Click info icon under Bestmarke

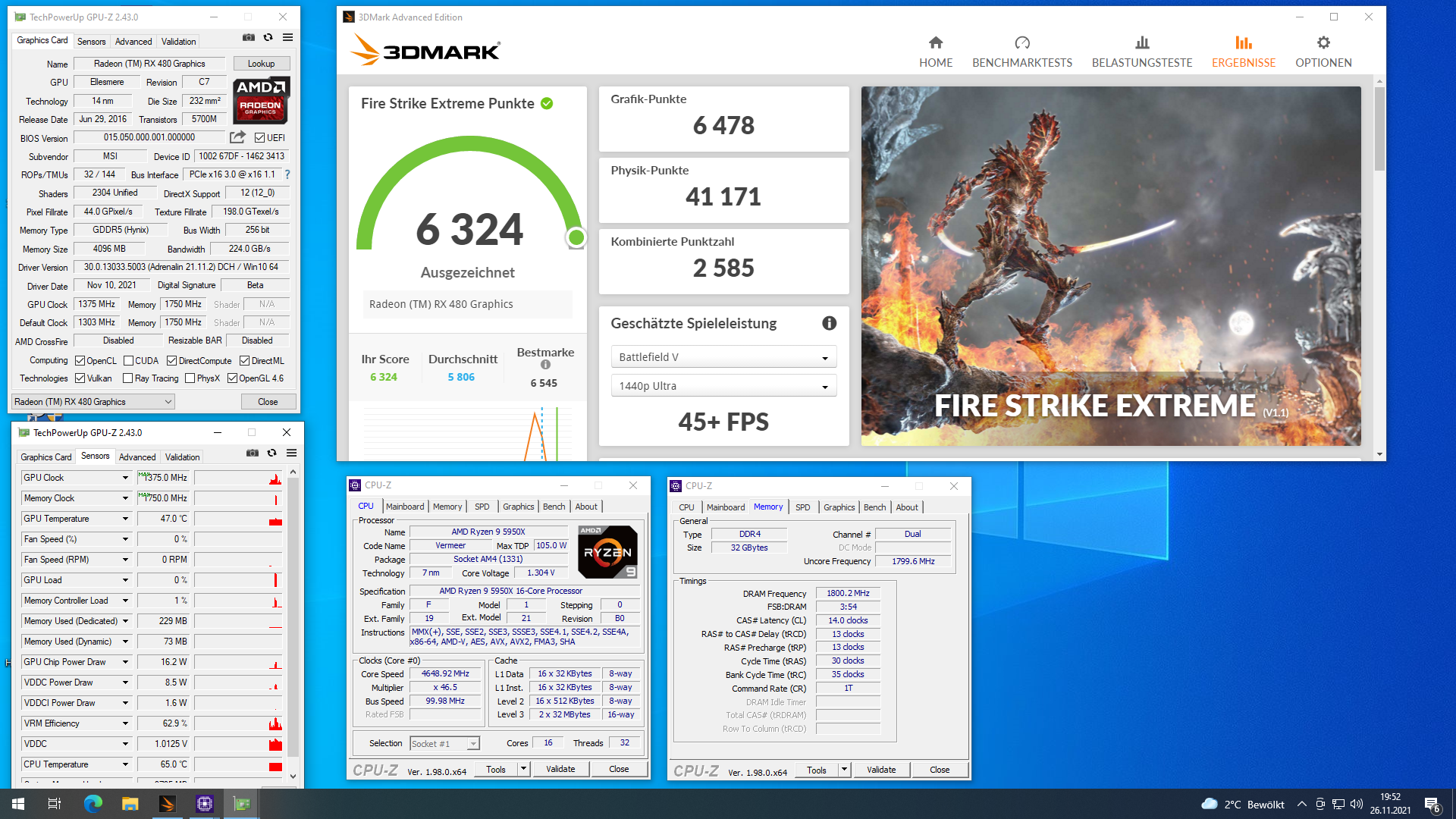[545, 365]
